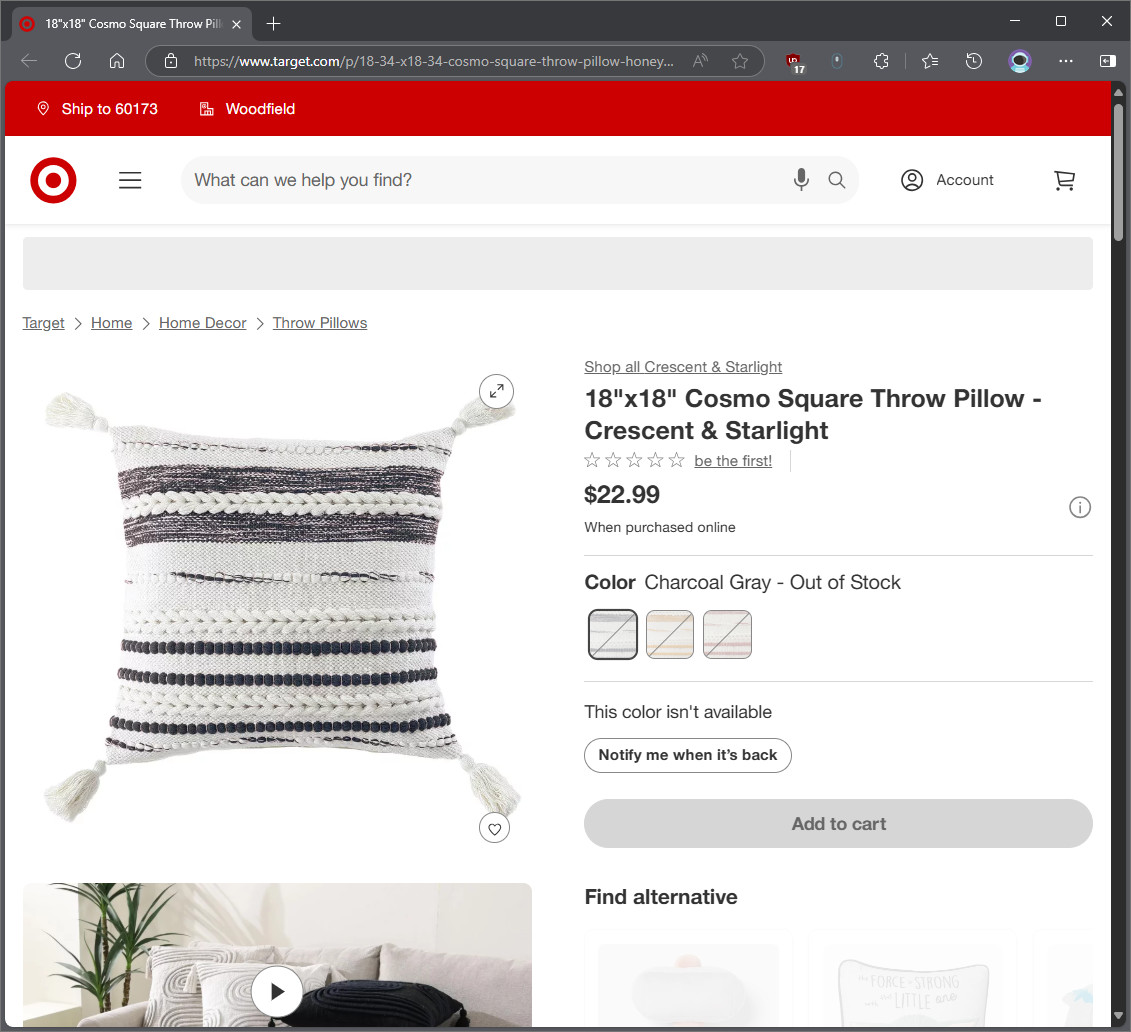Open a new browser tab
1131x1032 pixels.
[273, 24]
